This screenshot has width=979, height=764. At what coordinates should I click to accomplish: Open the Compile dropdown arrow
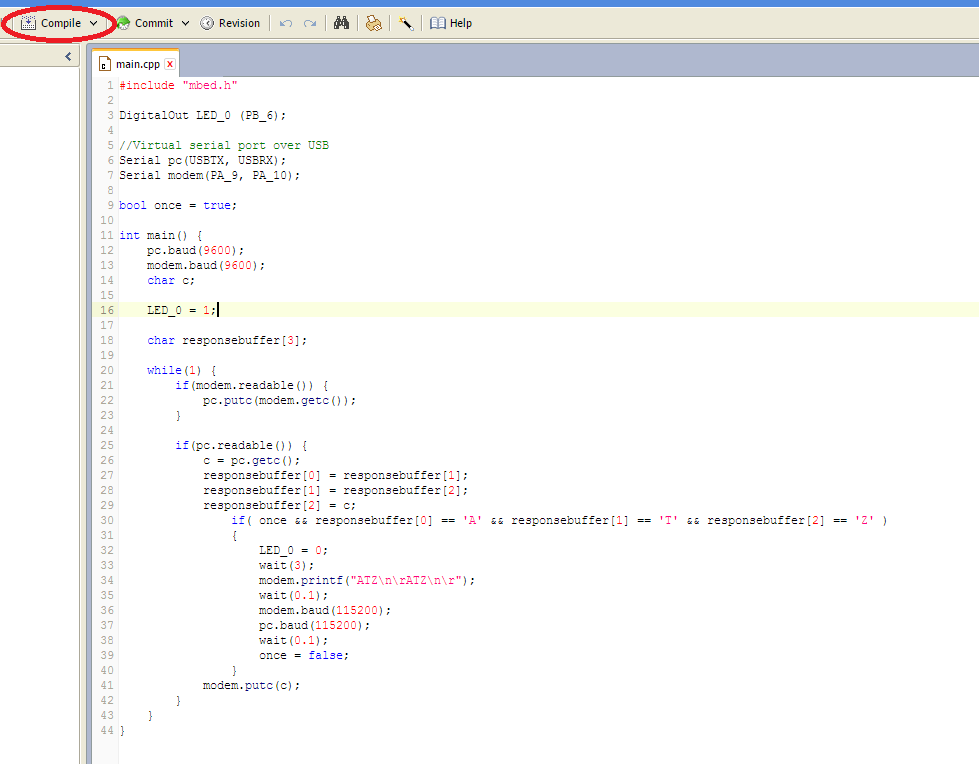pyautogui.click(x=93, y=23)
